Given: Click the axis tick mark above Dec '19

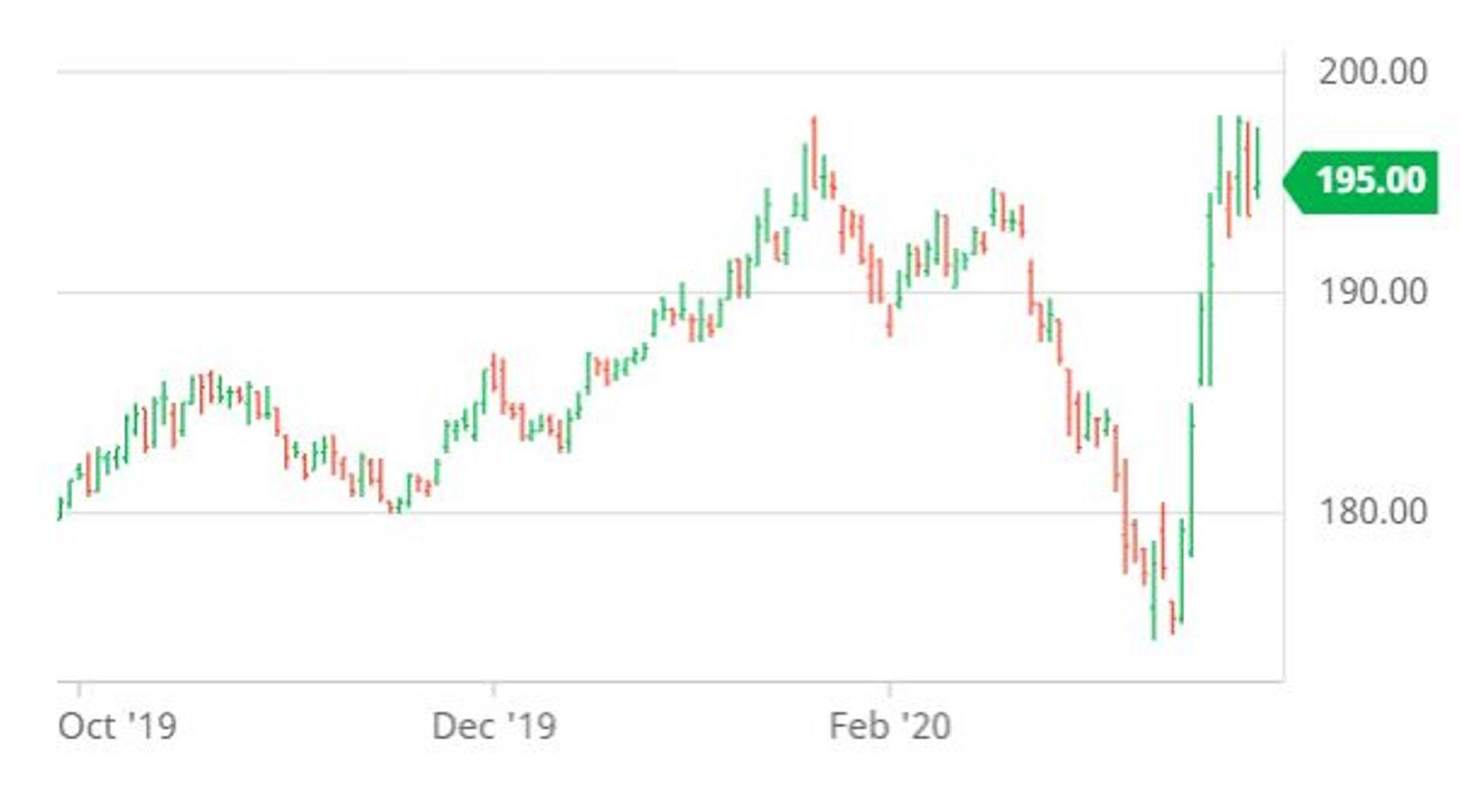Looking at the screenshot, I should (x=494, y=688).
